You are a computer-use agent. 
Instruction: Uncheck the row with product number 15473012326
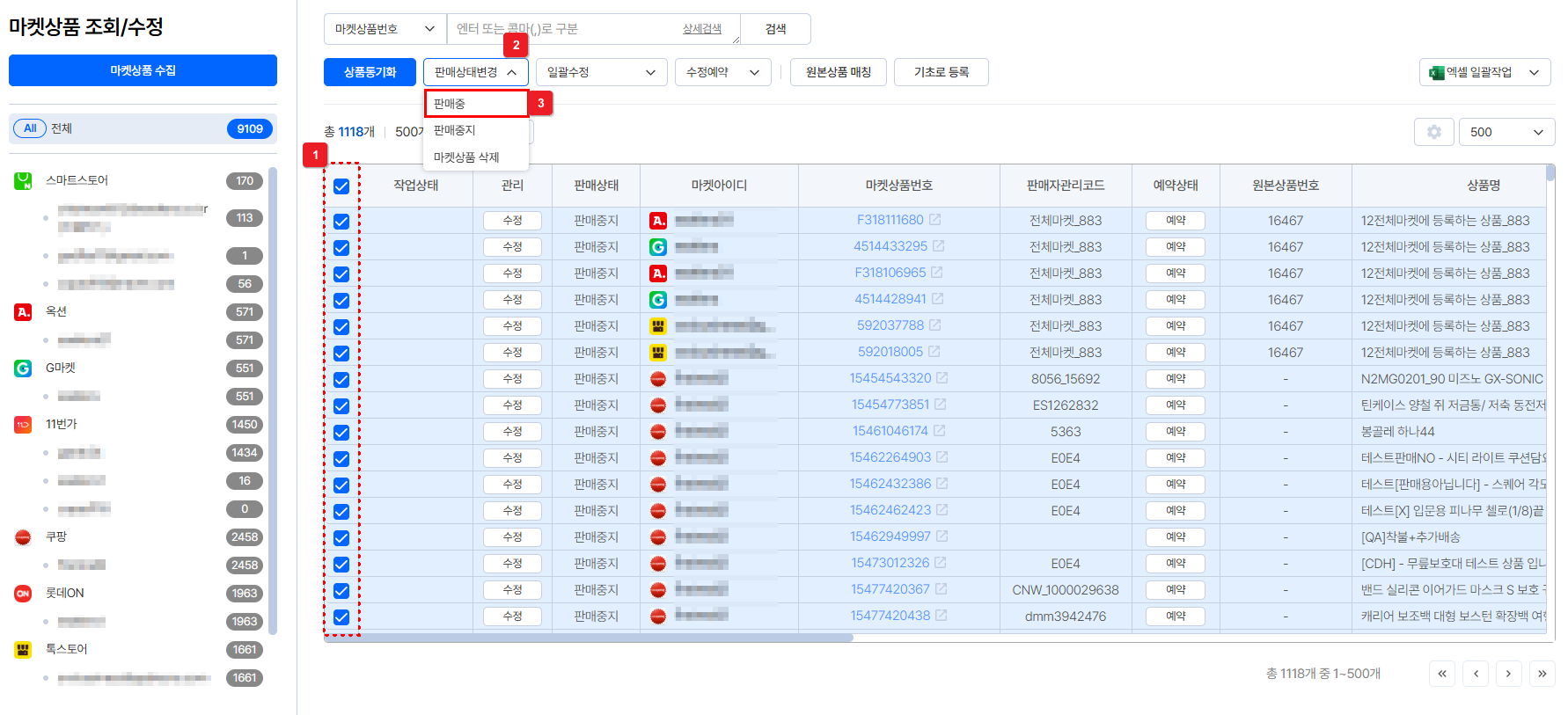click(341, 565)
